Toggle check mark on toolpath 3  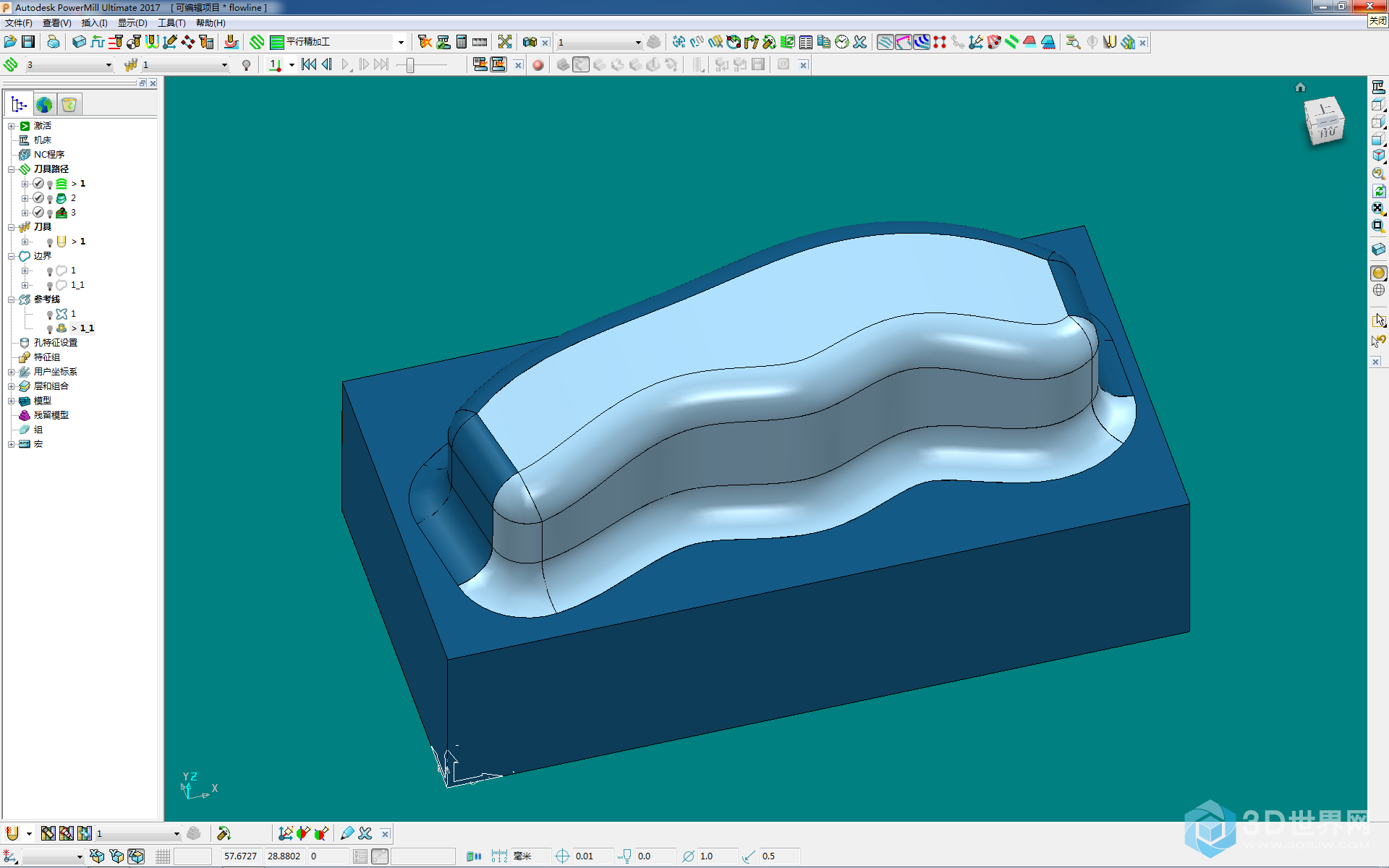(x=38, y=213)
